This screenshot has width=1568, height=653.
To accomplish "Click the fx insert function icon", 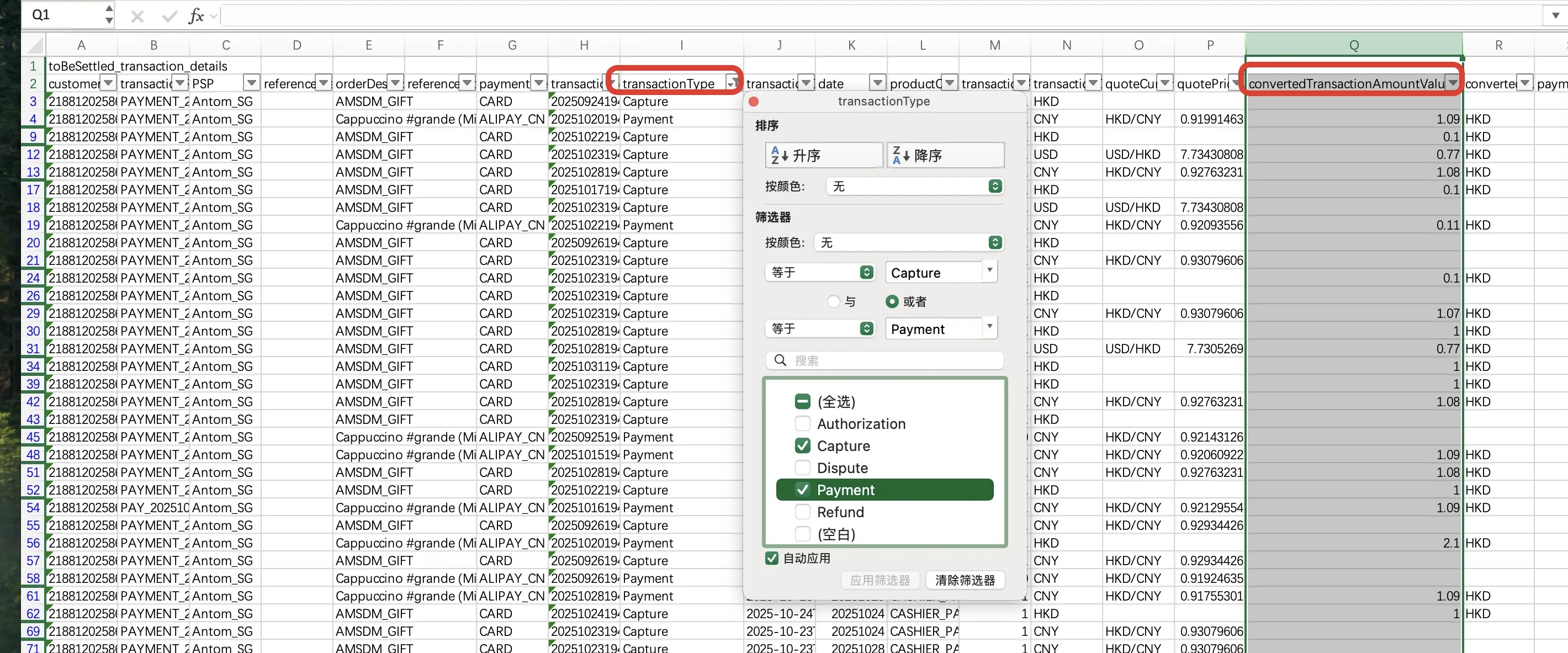I will [196, 17].
